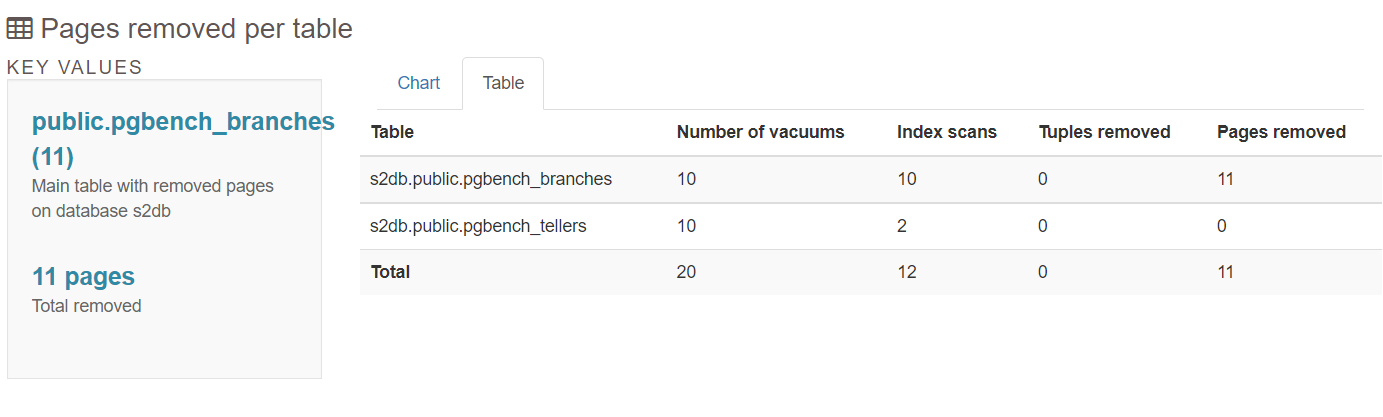
Task: Click total number of vacuums value 20
Action: pyautogui.click(x=686, y=272)
